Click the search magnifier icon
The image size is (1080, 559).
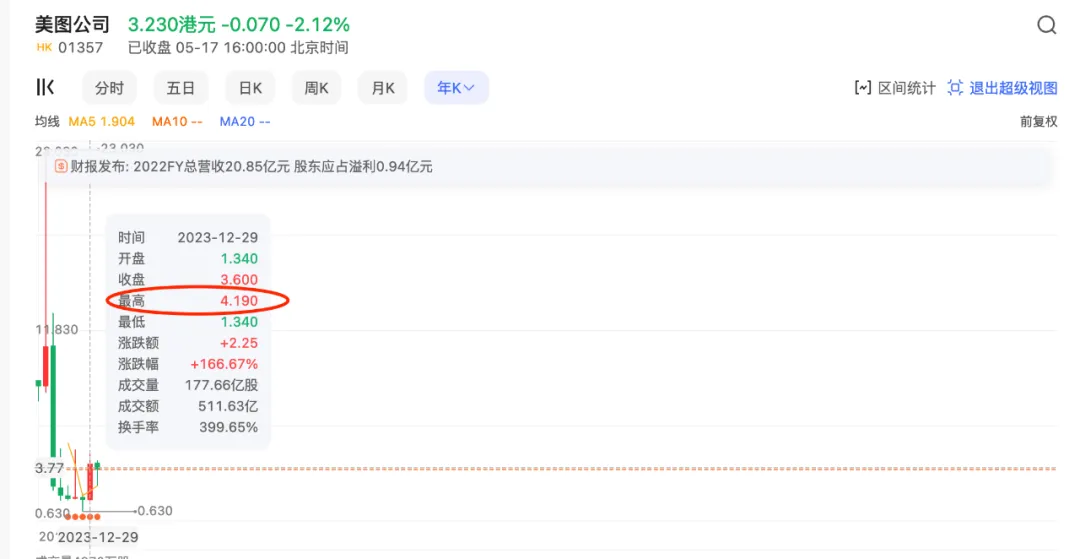pos(1046,26)
